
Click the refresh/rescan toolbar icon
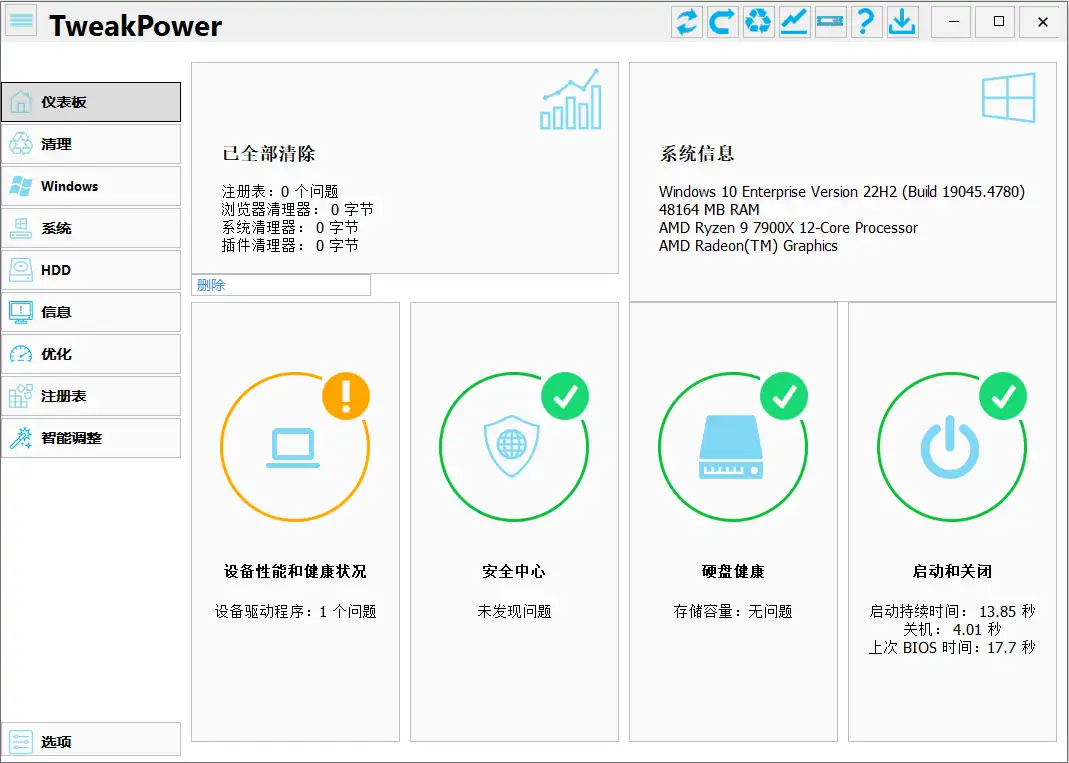(x=687, y=21)
